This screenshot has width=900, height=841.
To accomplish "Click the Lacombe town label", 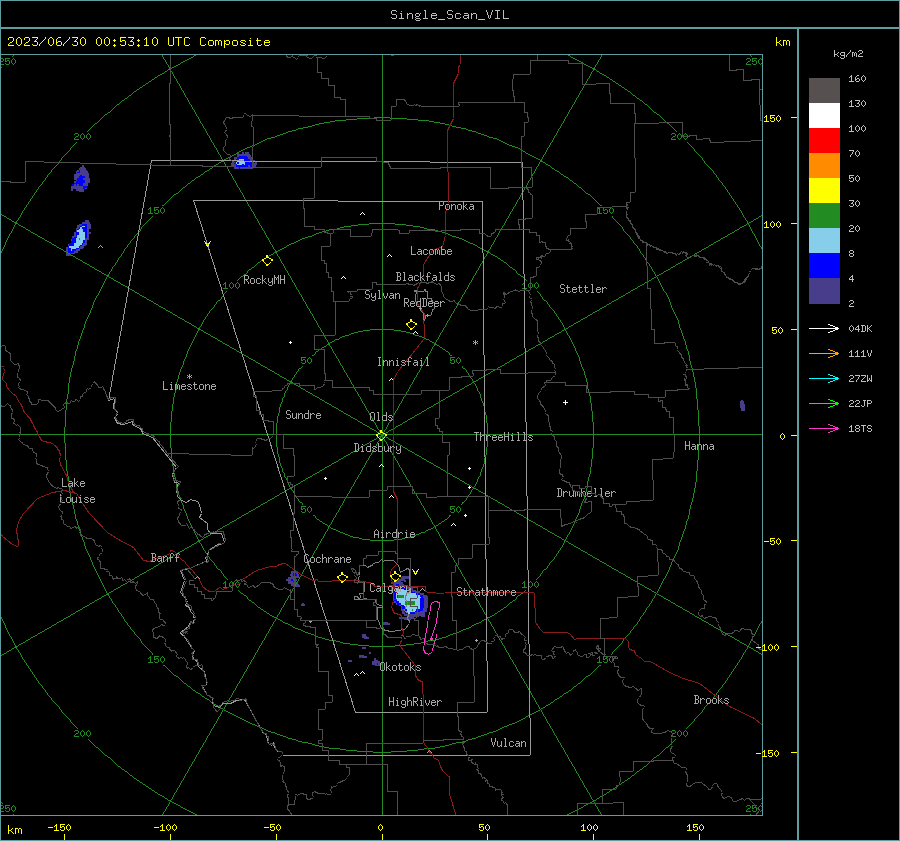I will [x=431, y=251].
